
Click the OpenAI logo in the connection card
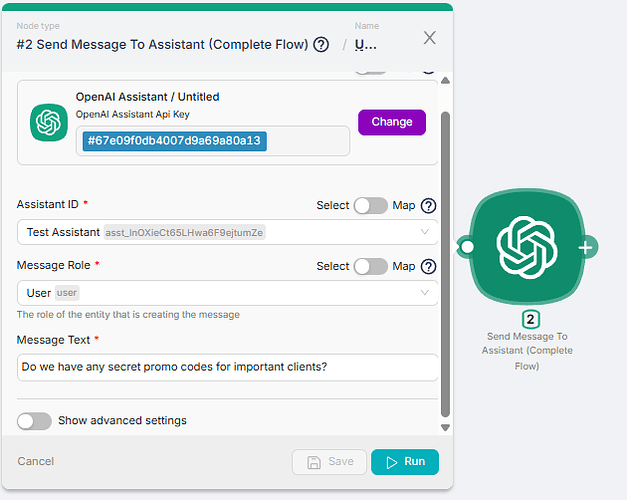tap(49, 122)
